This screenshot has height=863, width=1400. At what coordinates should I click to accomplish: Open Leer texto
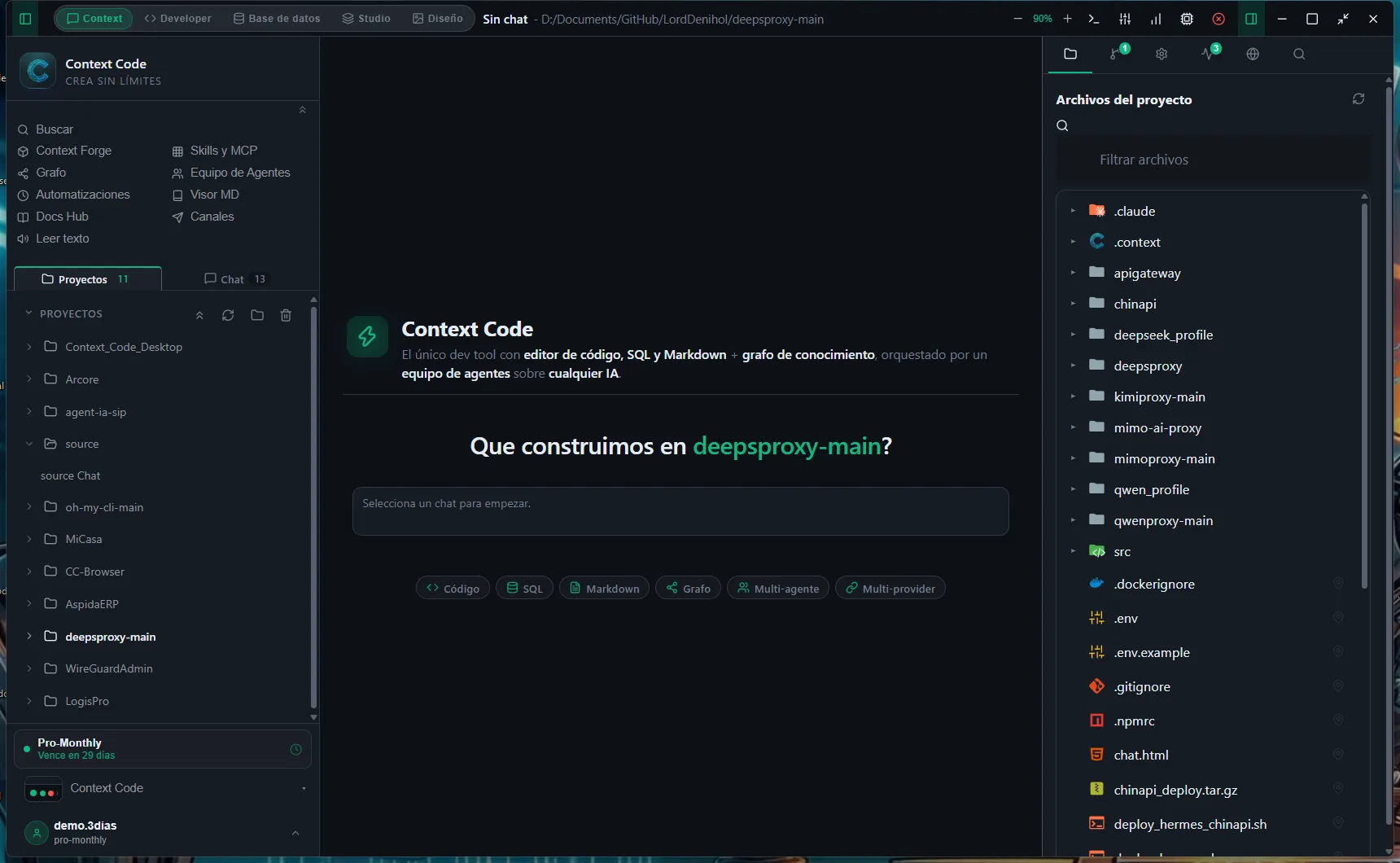pyautogui.click(x=53, y=239)
